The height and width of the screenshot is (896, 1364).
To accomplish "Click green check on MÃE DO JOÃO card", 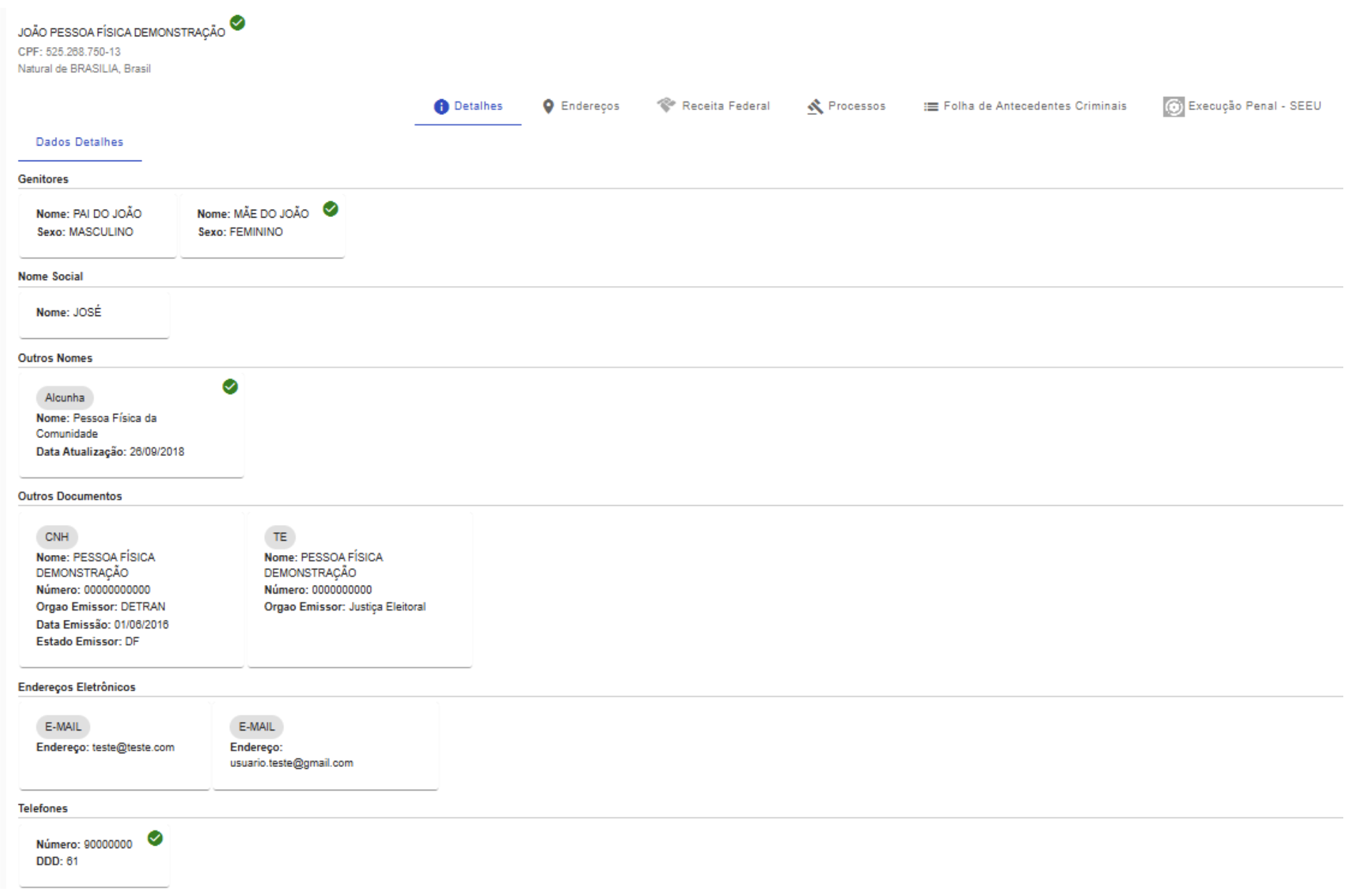I will pos(330,209).
